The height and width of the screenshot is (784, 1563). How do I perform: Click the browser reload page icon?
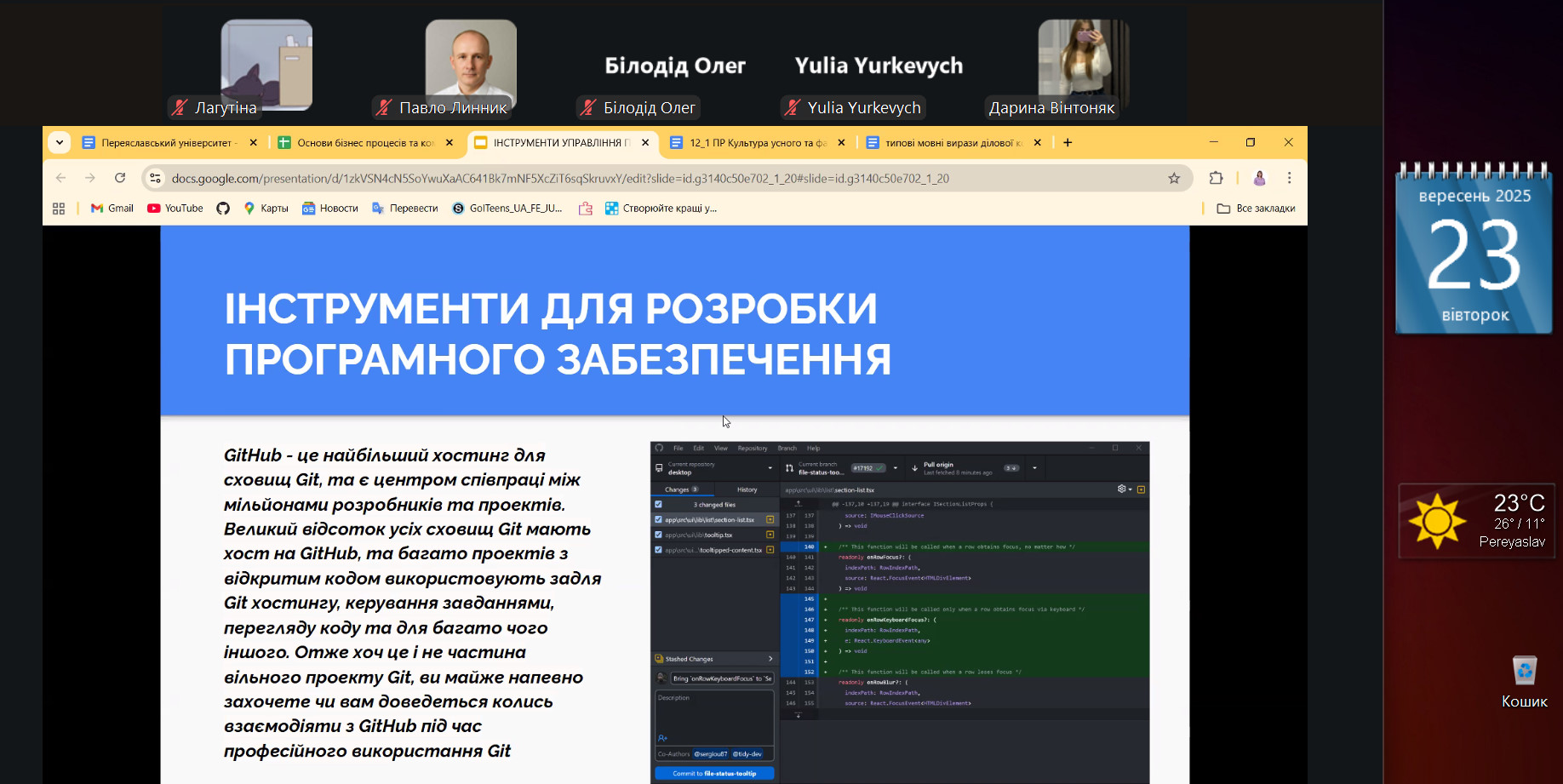pos(120,178)
